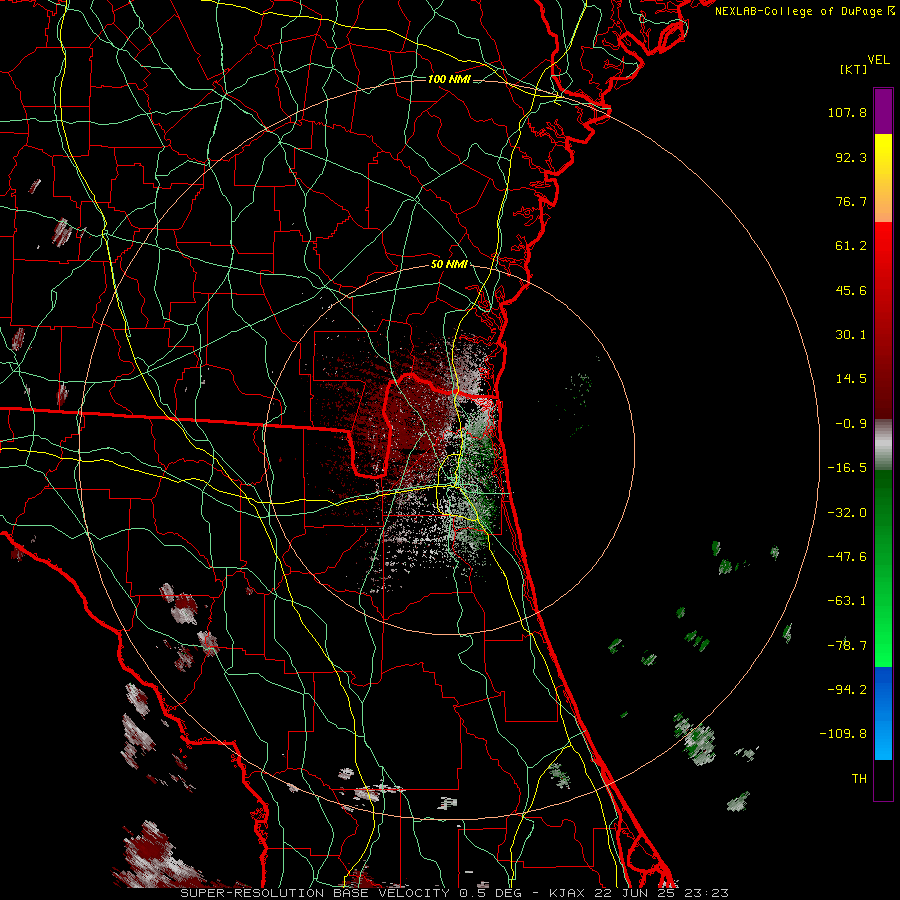Click the VEL legend title

point(878,60)
